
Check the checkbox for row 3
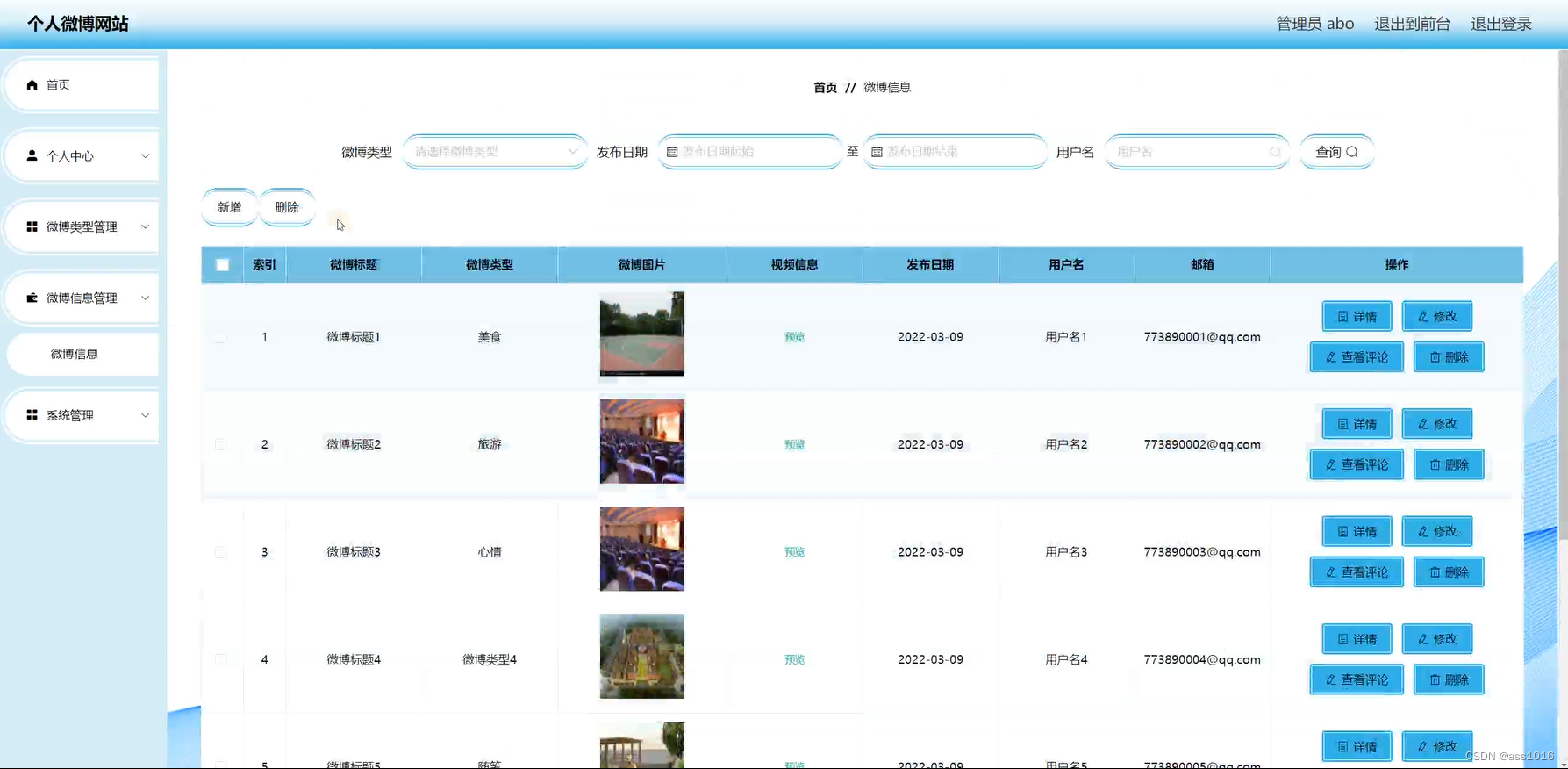220,552
